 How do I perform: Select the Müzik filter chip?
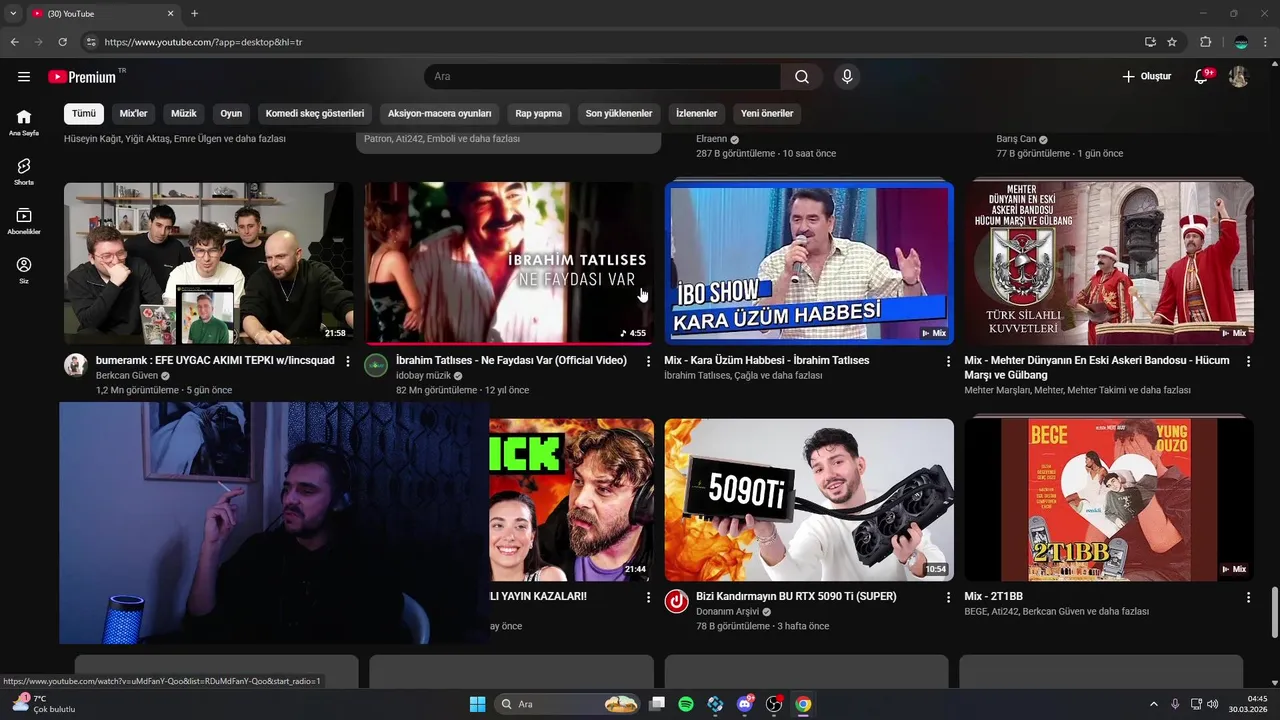184,114
